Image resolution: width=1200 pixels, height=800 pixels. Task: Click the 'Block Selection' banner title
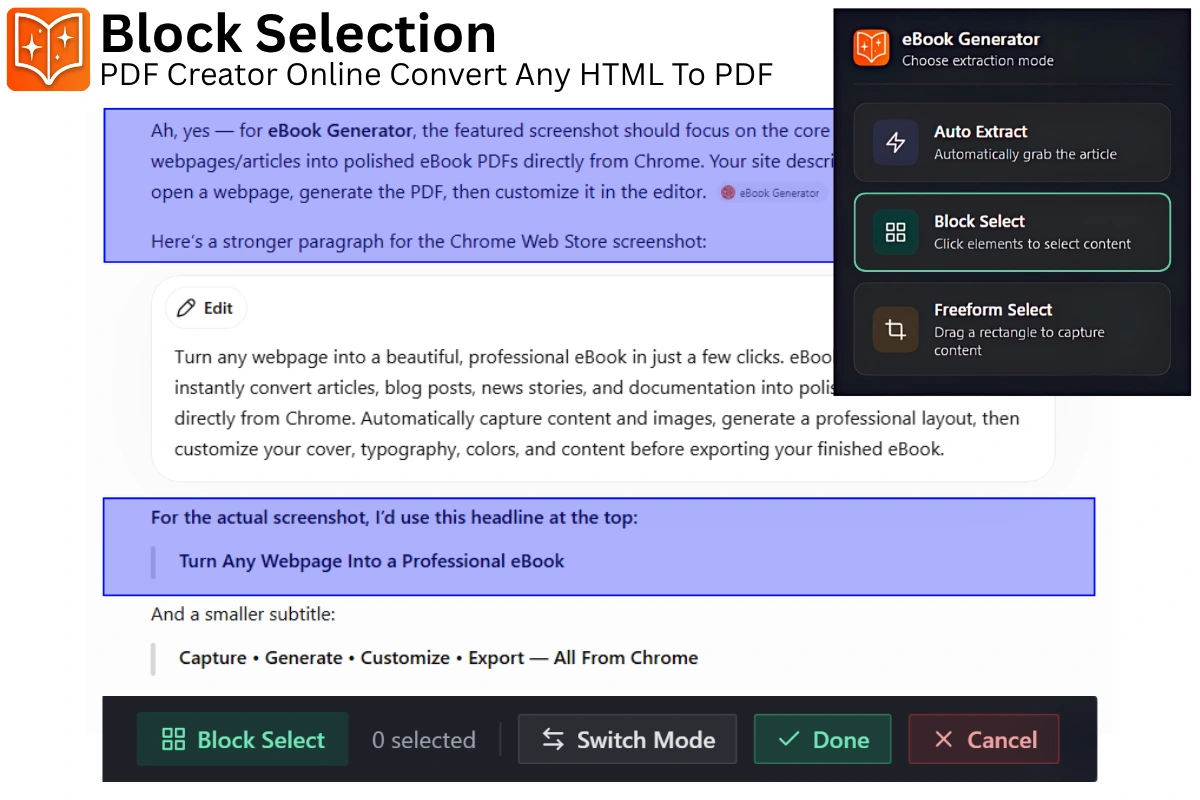point(298,34)
